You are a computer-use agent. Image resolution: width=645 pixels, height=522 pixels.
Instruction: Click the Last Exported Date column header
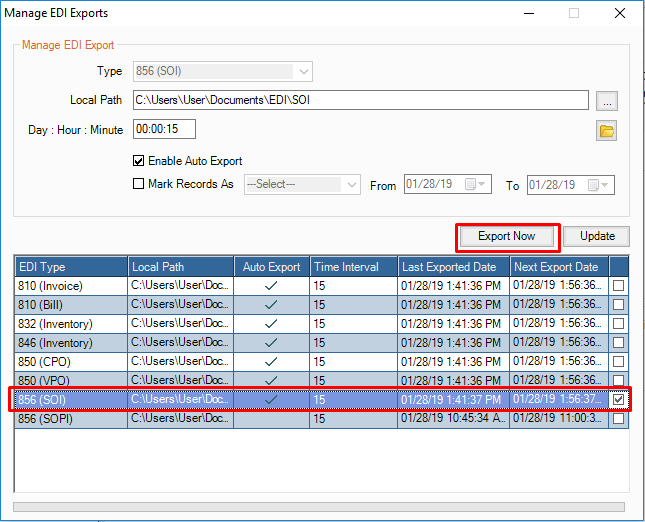click(453, 267)
